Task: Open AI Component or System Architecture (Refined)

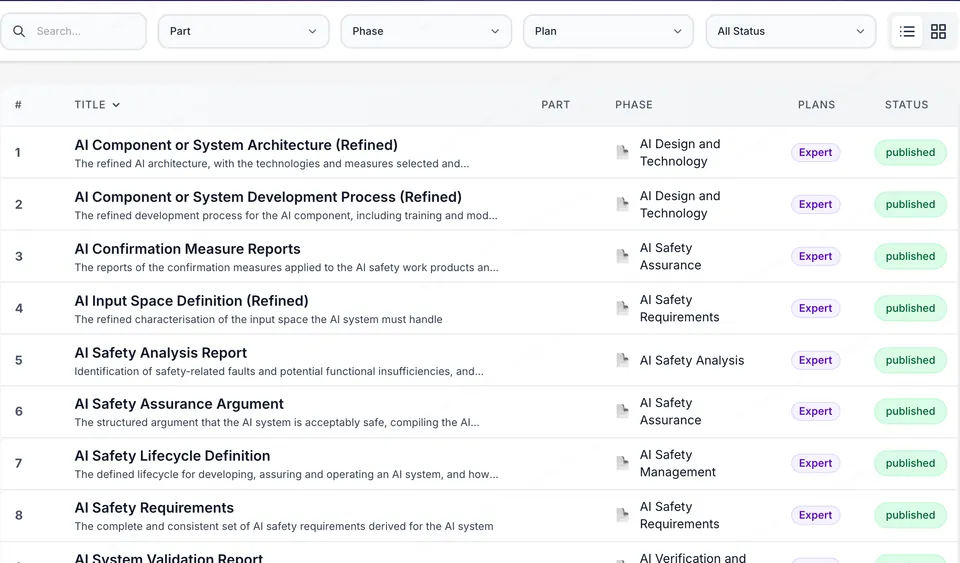Action: (236, 145)
